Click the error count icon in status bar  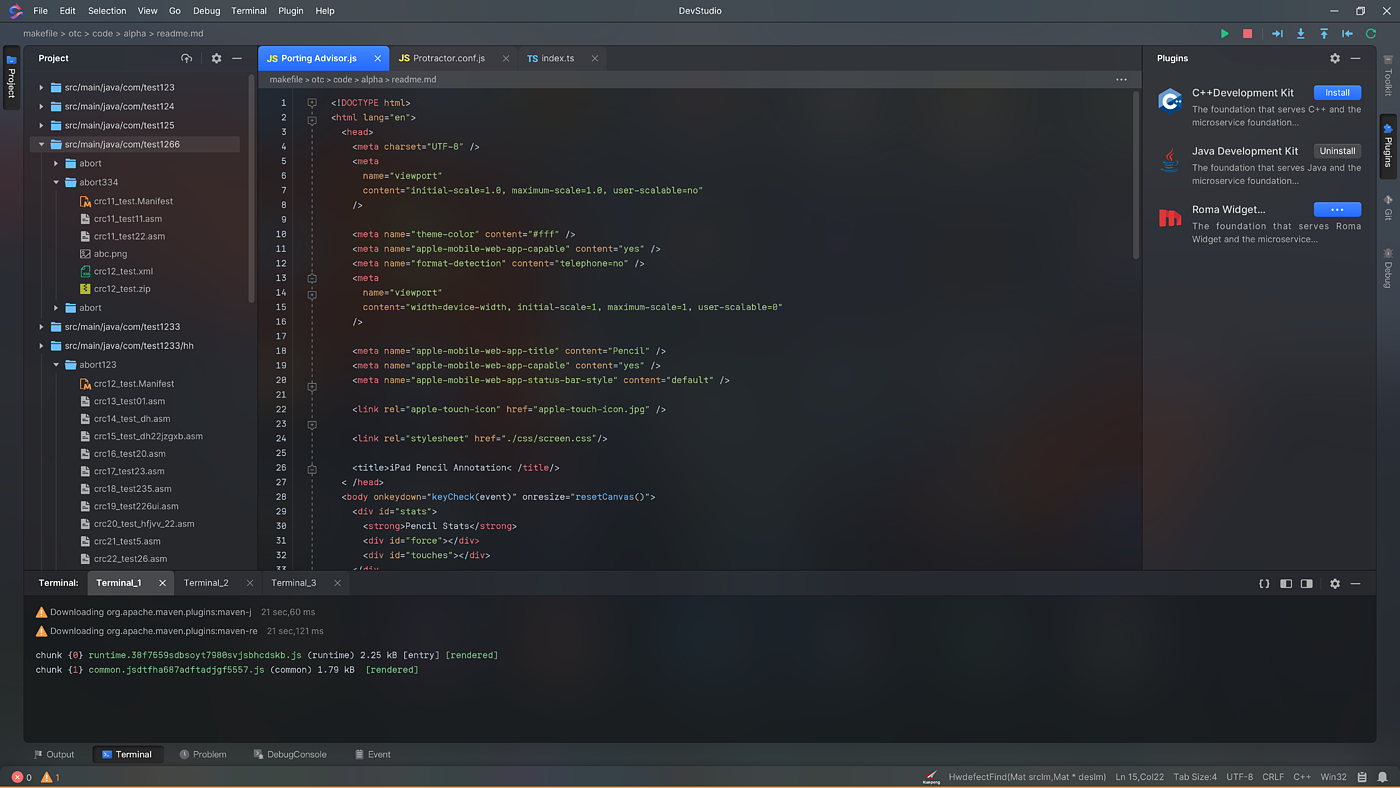tap(17, 777)
